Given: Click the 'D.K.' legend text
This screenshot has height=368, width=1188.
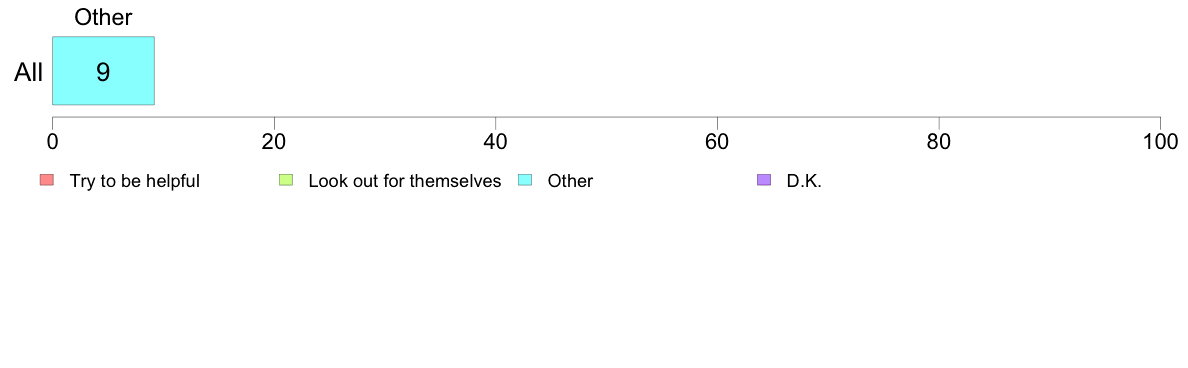Looking at the screenshot, I should tap(804, 181).
